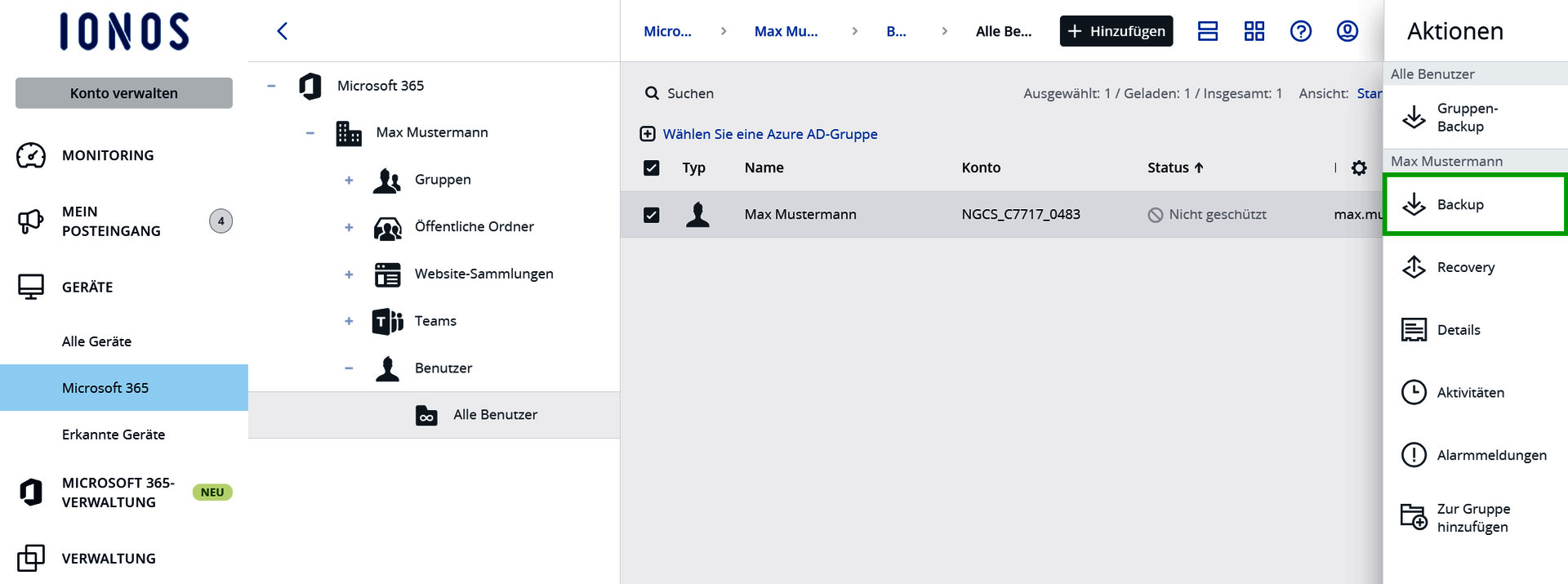Click the Konto column header

click(981, 167)
